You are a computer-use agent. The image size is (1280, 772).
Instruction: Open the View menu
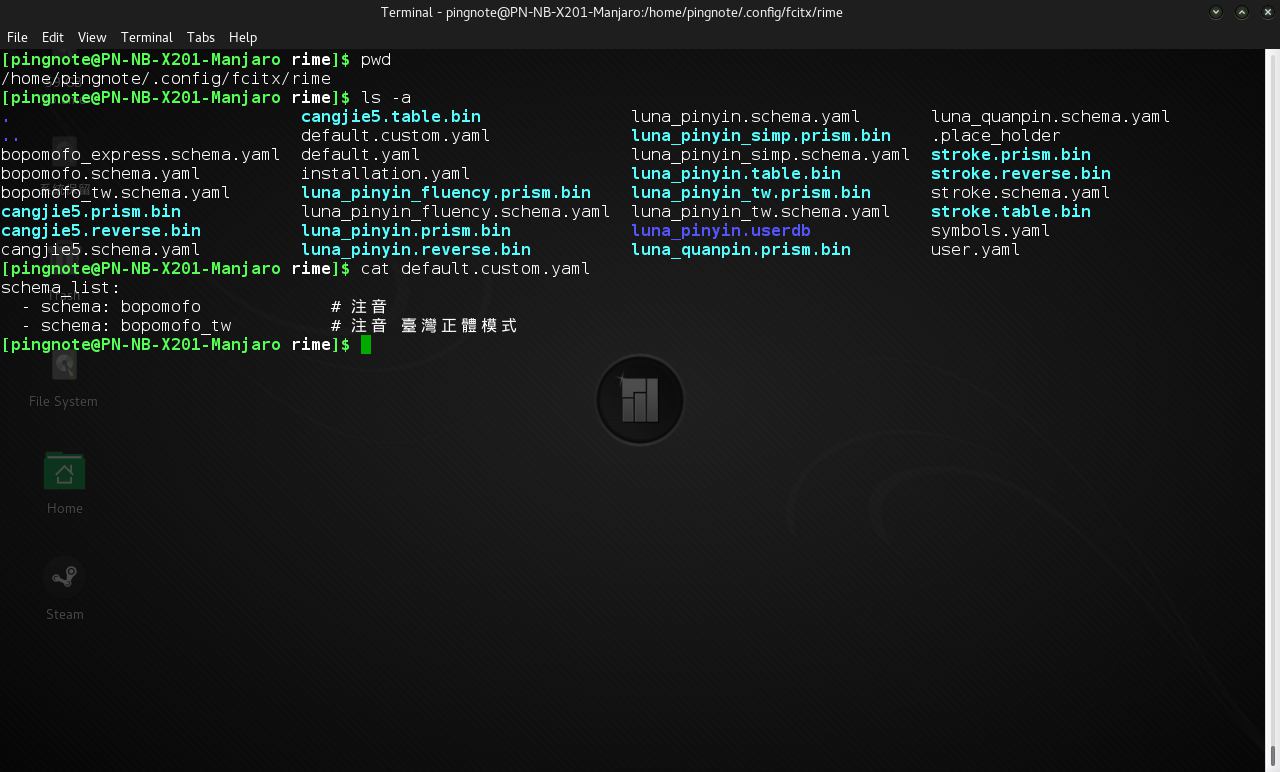(x=92, y=37)
